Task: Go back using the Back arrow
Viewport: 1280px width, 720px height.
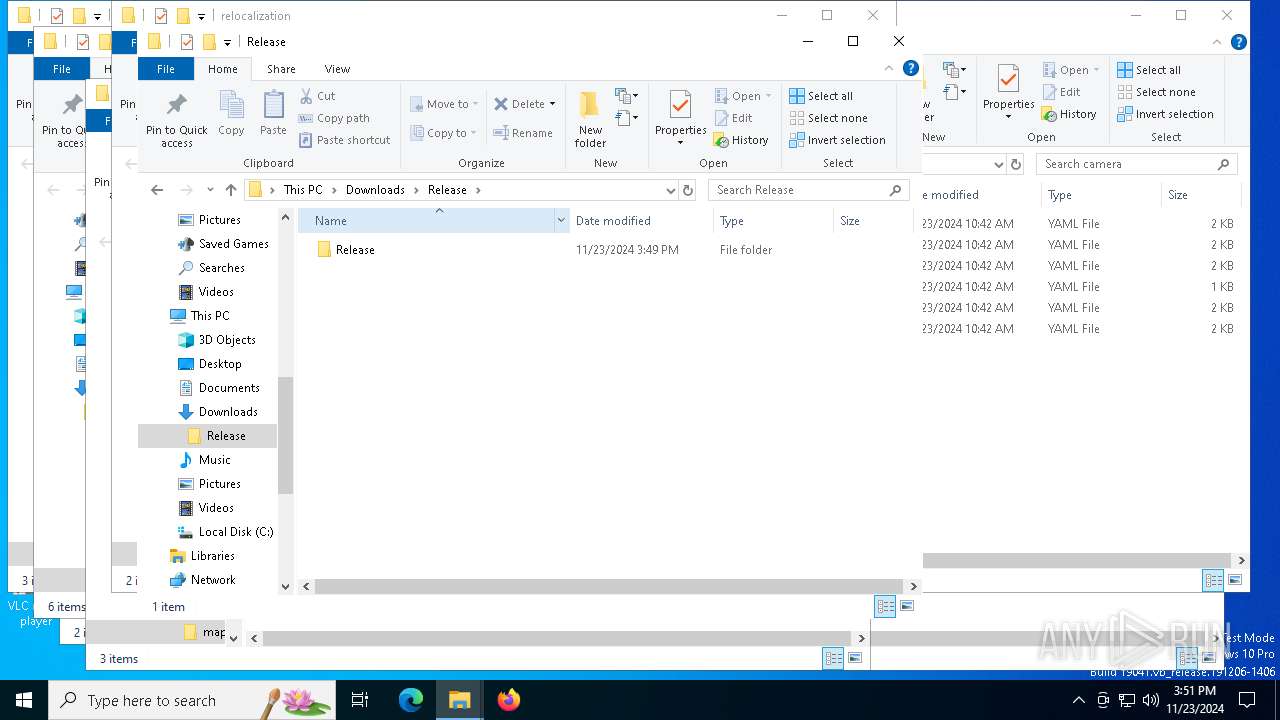Action: (157, 190)
